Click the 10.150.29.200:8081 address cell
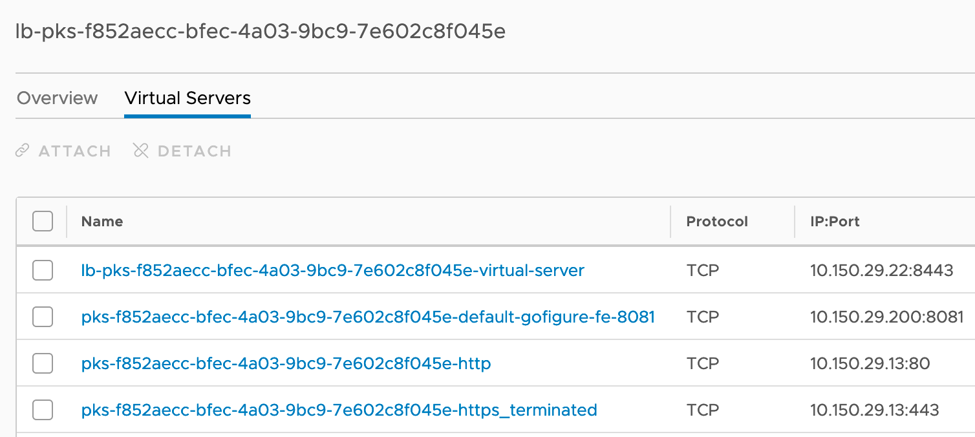 click(x=886, y=317)
